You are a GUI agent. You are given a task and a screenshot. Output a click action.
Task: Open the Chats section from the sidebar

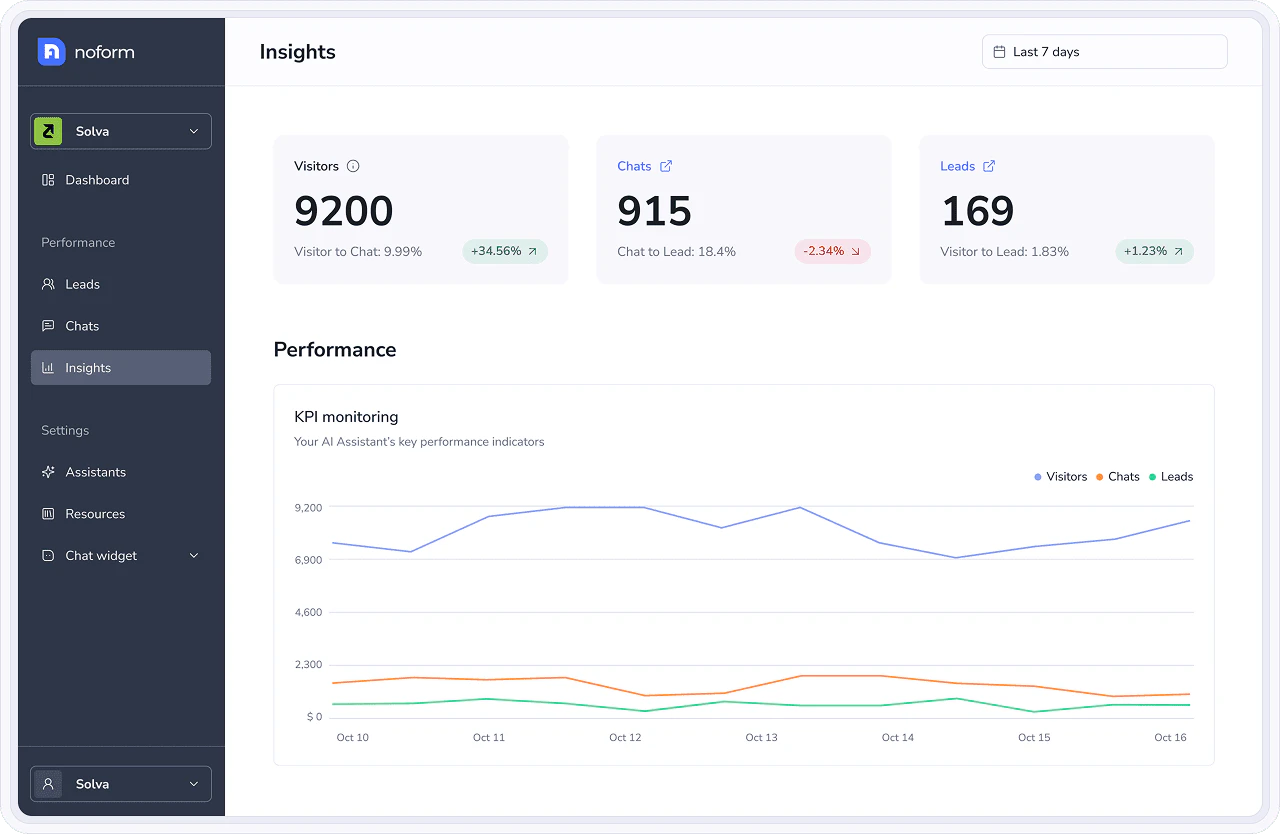click(x=84, y=326)
